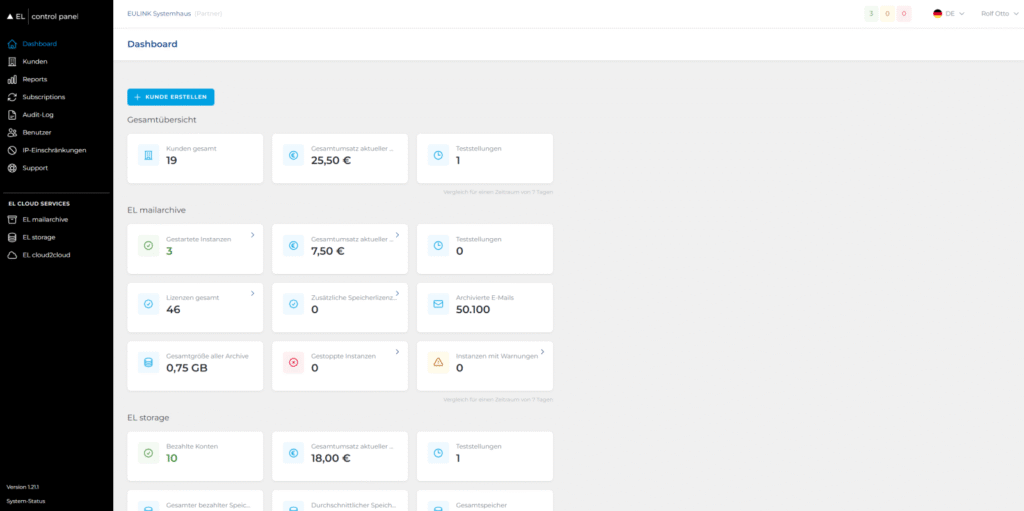The image size is (1024, 511).
Task: Click the Kunden gesamt value 19
Action: click(x=172, y=161)
